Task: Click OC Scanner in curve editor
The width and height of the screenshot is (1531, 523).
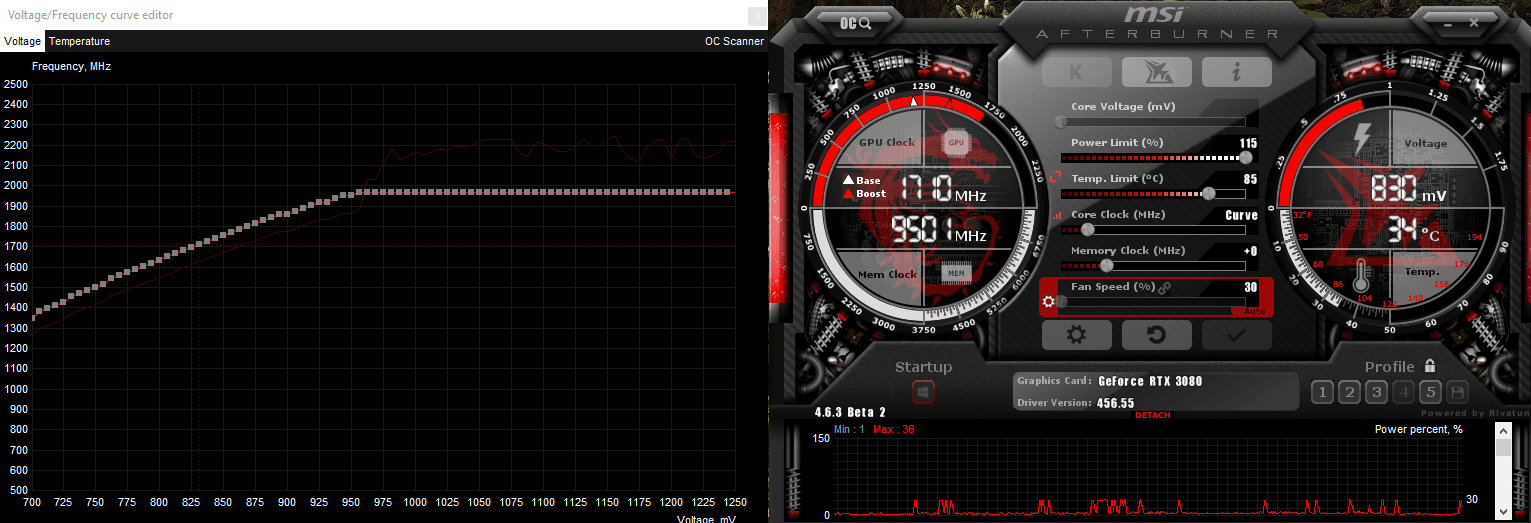Action: pos(734,41)
